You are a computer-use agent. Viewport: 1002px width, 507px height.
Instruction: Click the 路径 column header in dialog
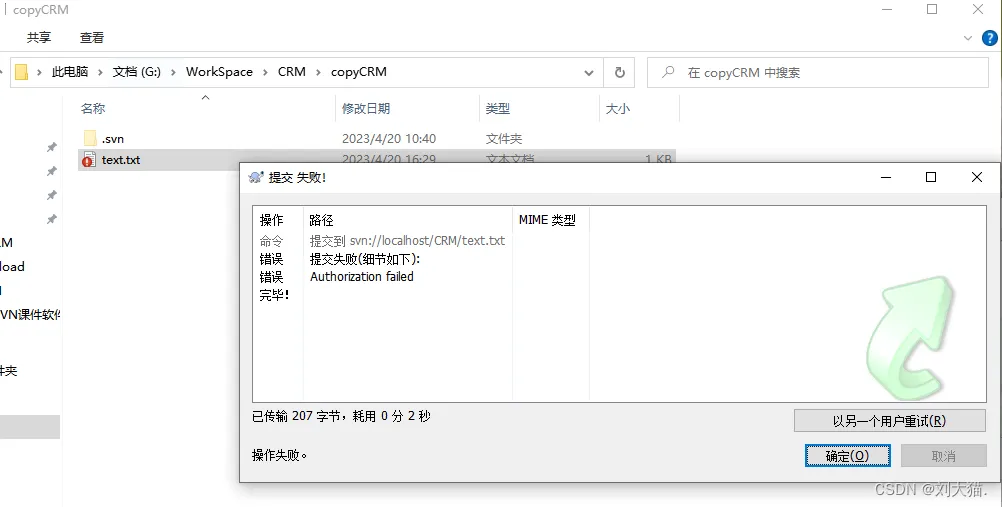click(x=321, y=220)
